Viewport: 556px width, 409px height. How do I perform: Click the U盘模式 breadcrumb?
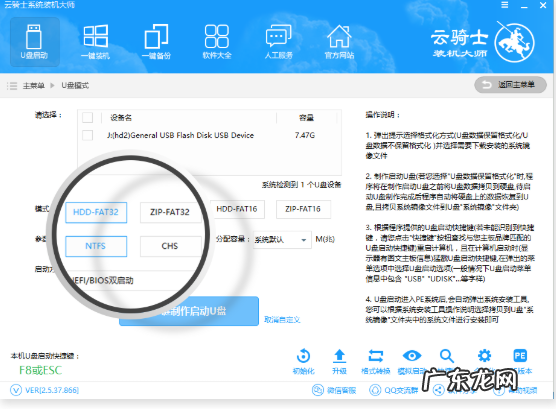tap(75, 85)
